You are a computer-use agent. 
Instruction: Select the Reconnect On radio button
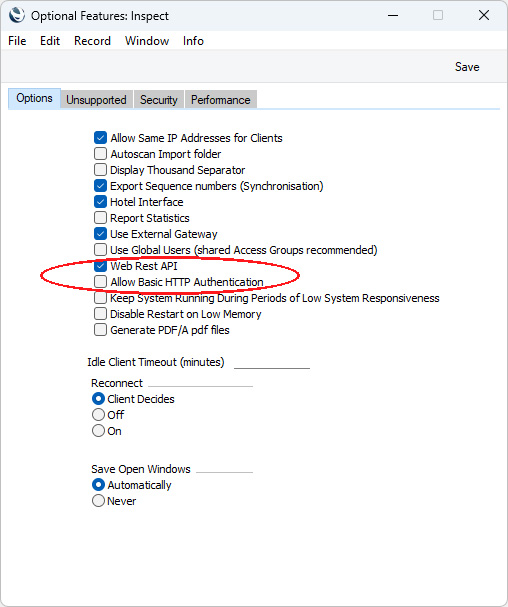(98, 430)
